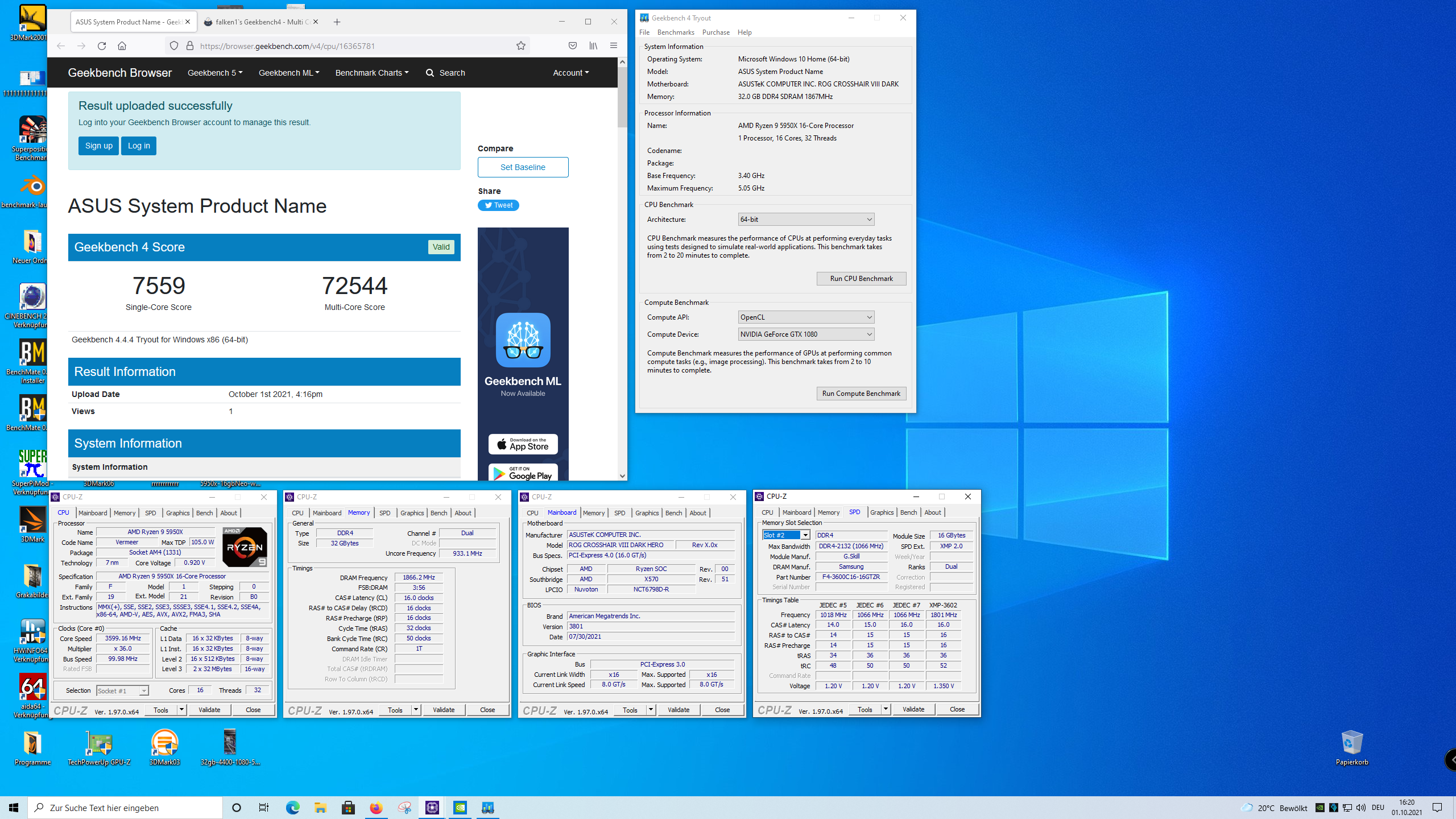The width and height of the screenshot is (1456, 819).
Task: Click the Log in button
Action: (139, 146)
